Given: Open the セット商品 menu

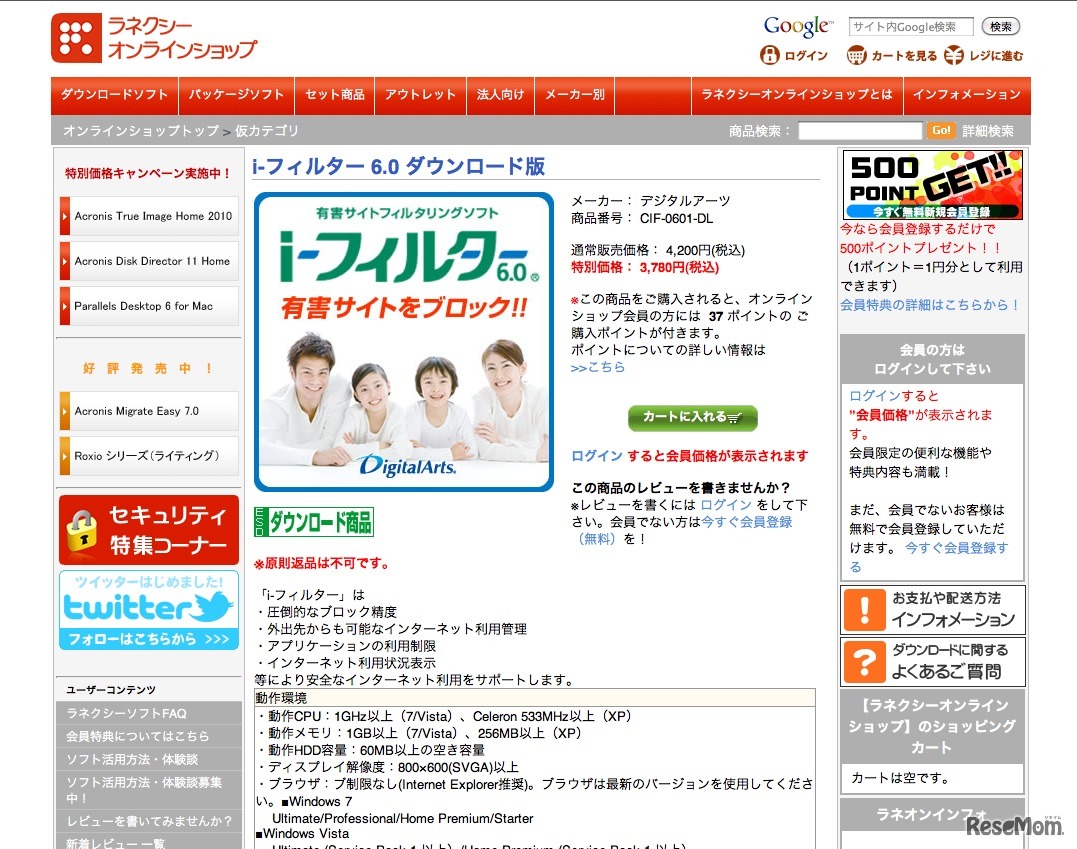Looking at the screenshot, I should tap(335, 95).
